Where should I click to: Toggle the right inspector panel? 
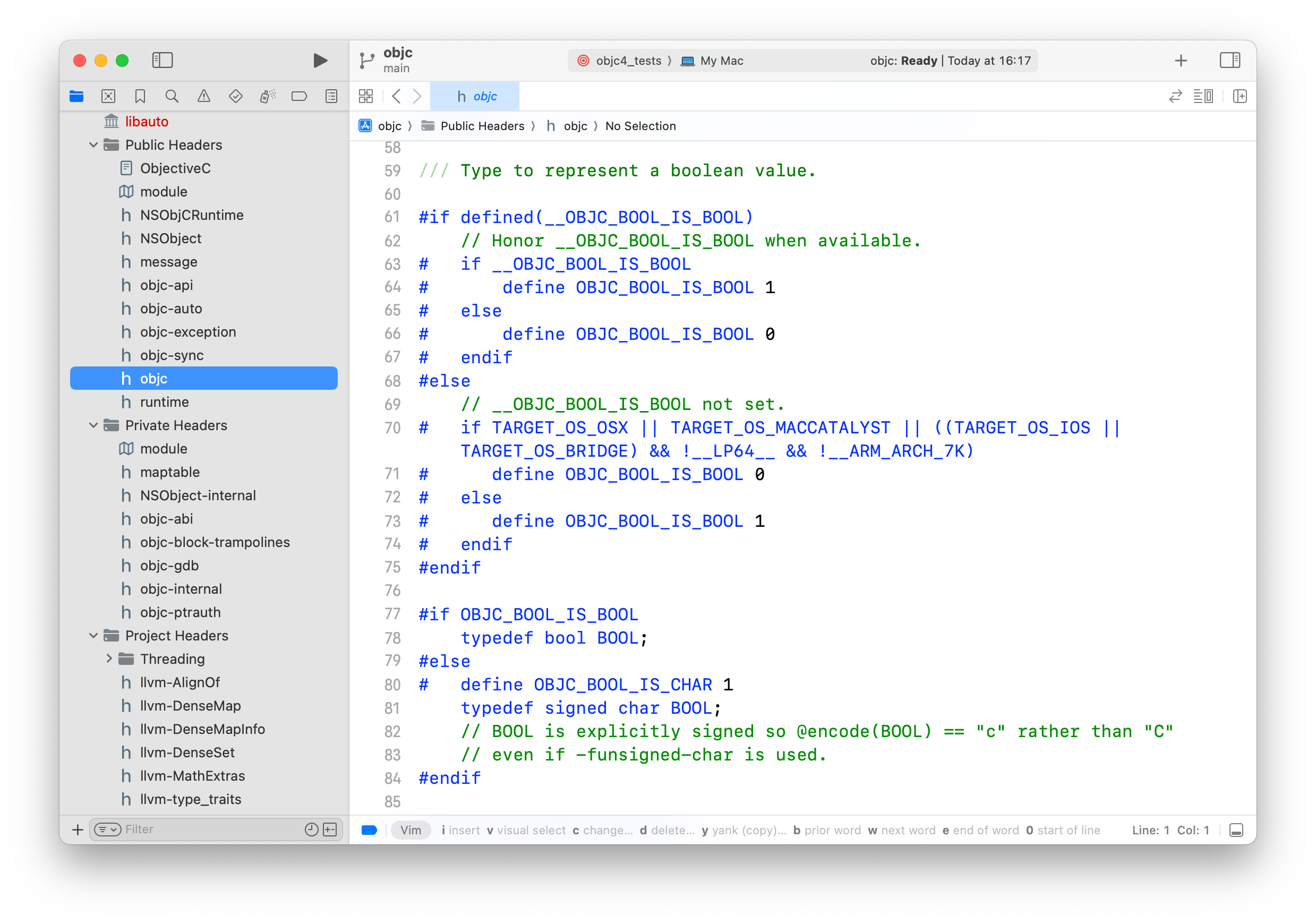point(1229,60)
